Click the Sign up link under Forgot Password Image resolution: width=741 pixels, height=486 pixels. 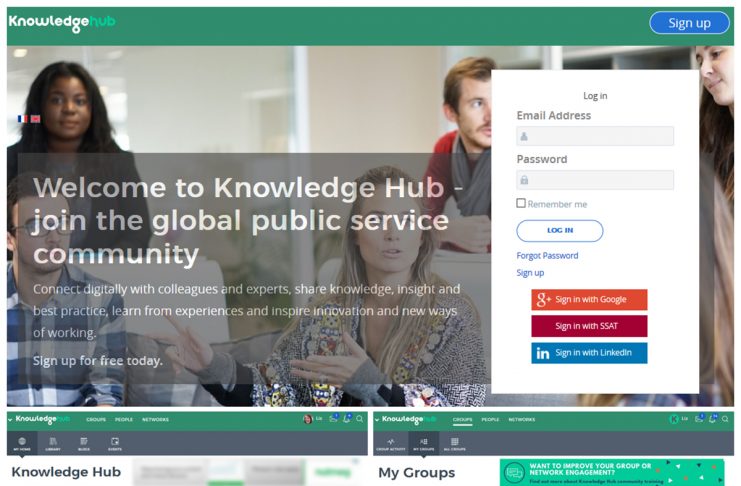click(x=530, y=273)
